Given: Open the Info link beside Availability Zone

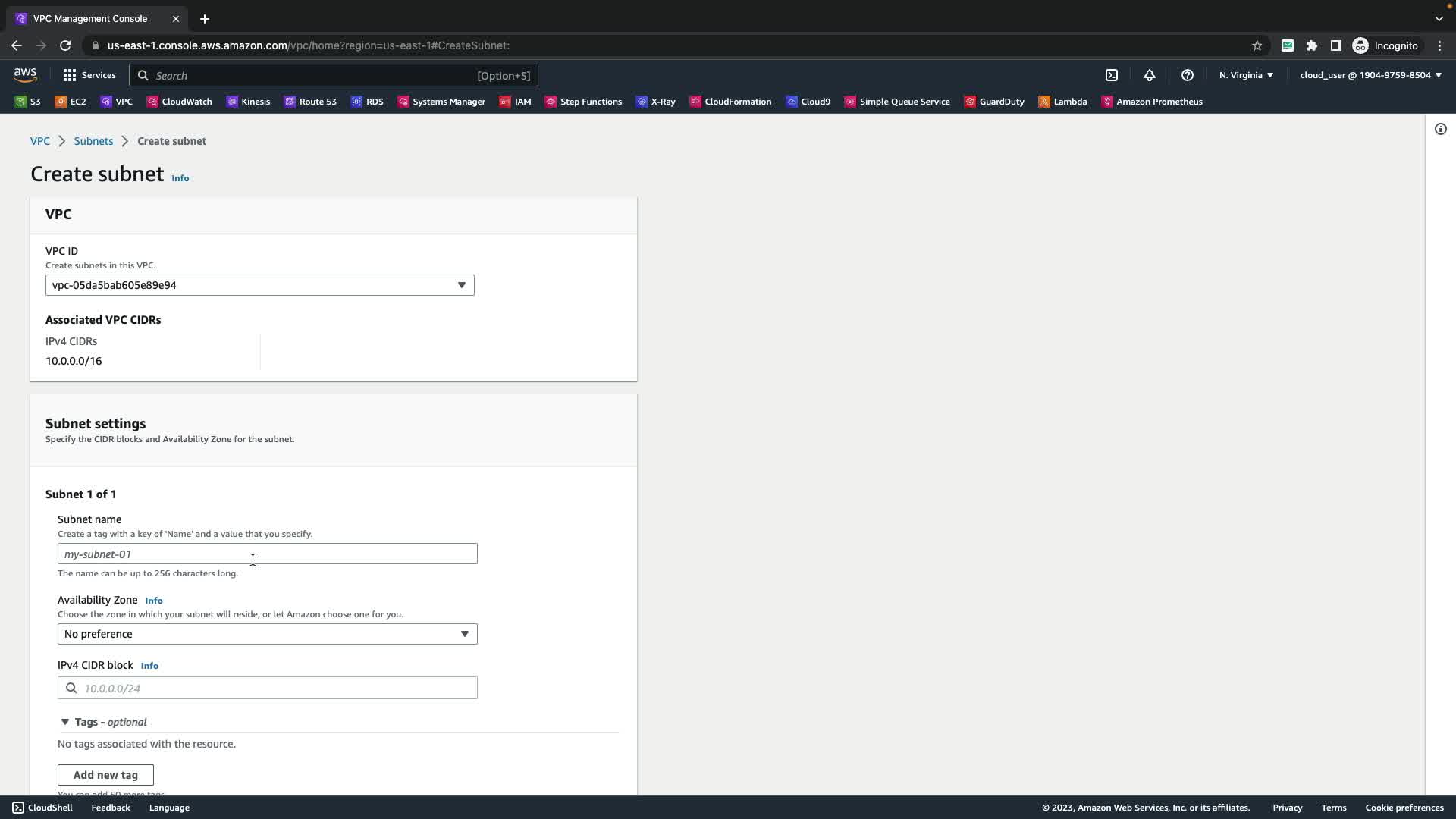Looking at the screenshot, I should 154,601.
